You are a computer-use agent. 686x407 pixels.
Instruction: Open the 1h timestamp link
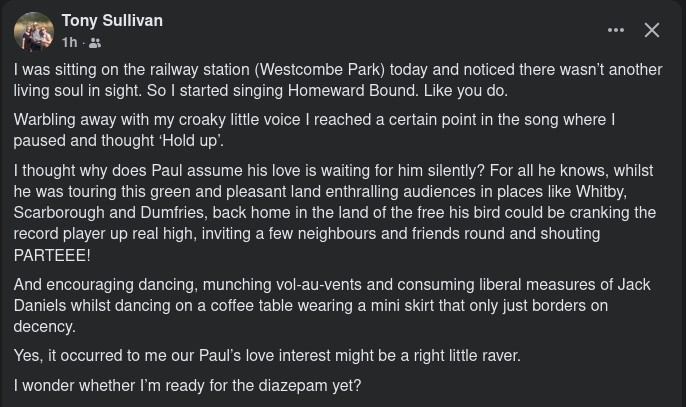click(70, 42)
